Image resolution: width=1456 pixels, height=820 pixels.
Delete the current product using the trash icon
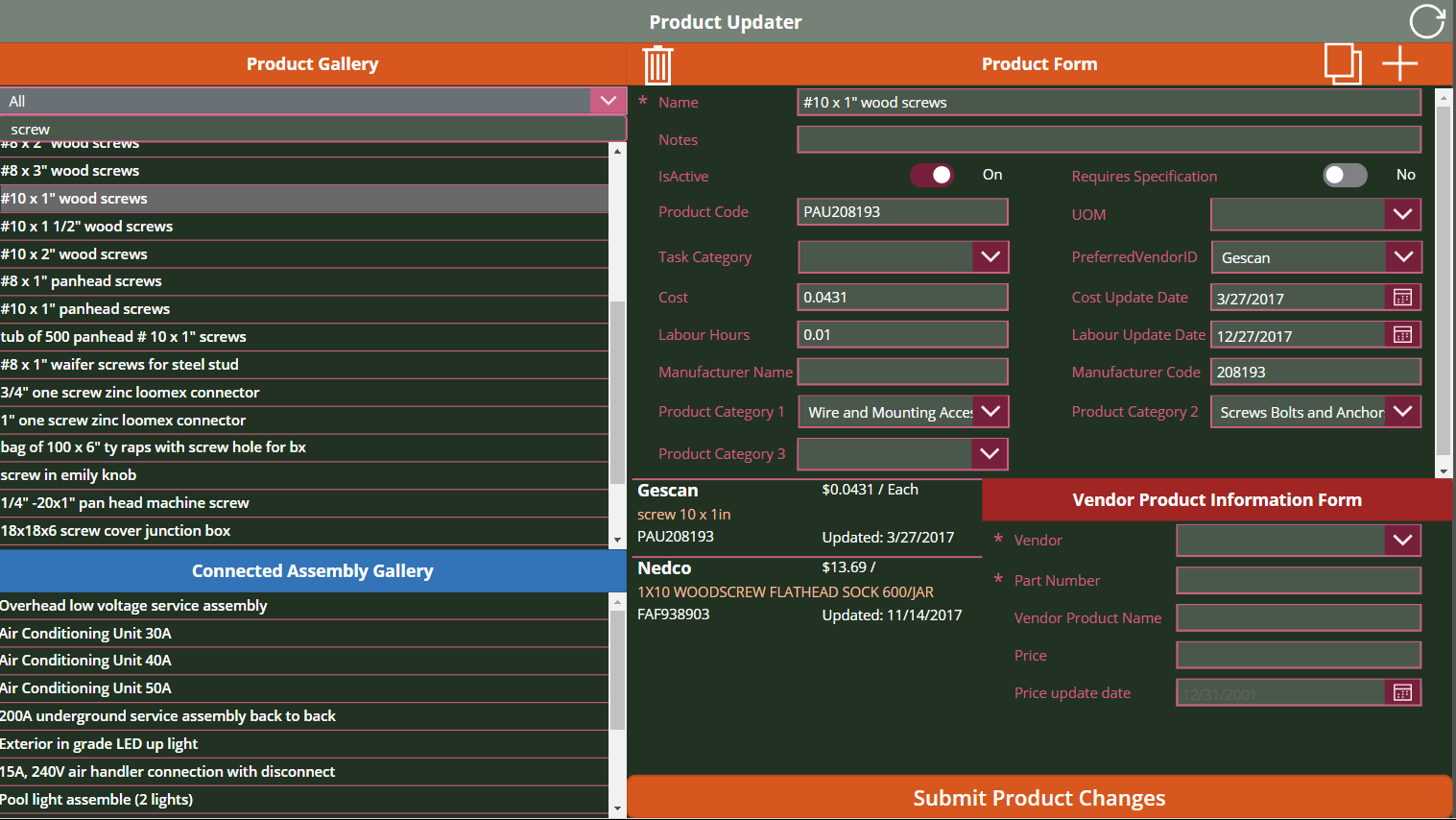pos(656,63)
